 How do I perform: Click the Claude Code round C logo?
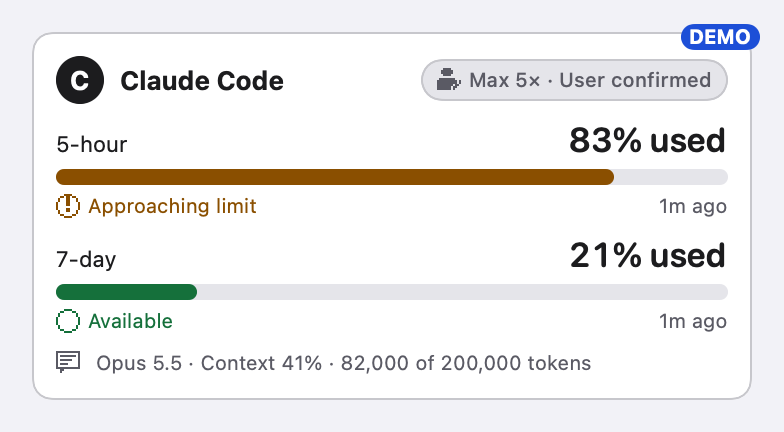click(80, 80)
